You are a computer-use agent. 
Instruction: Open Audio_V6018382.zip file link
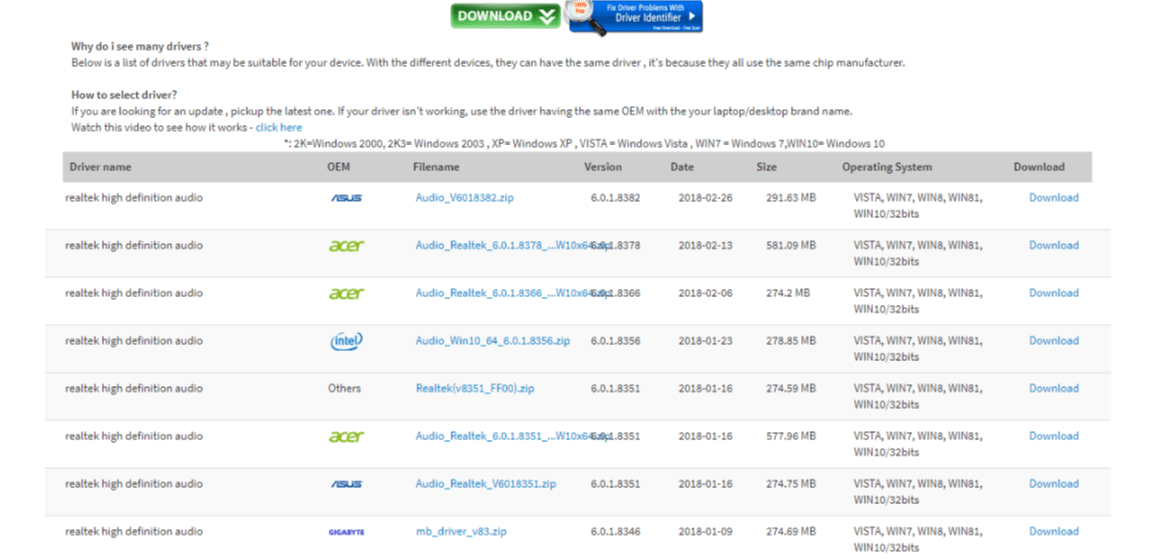465,197
